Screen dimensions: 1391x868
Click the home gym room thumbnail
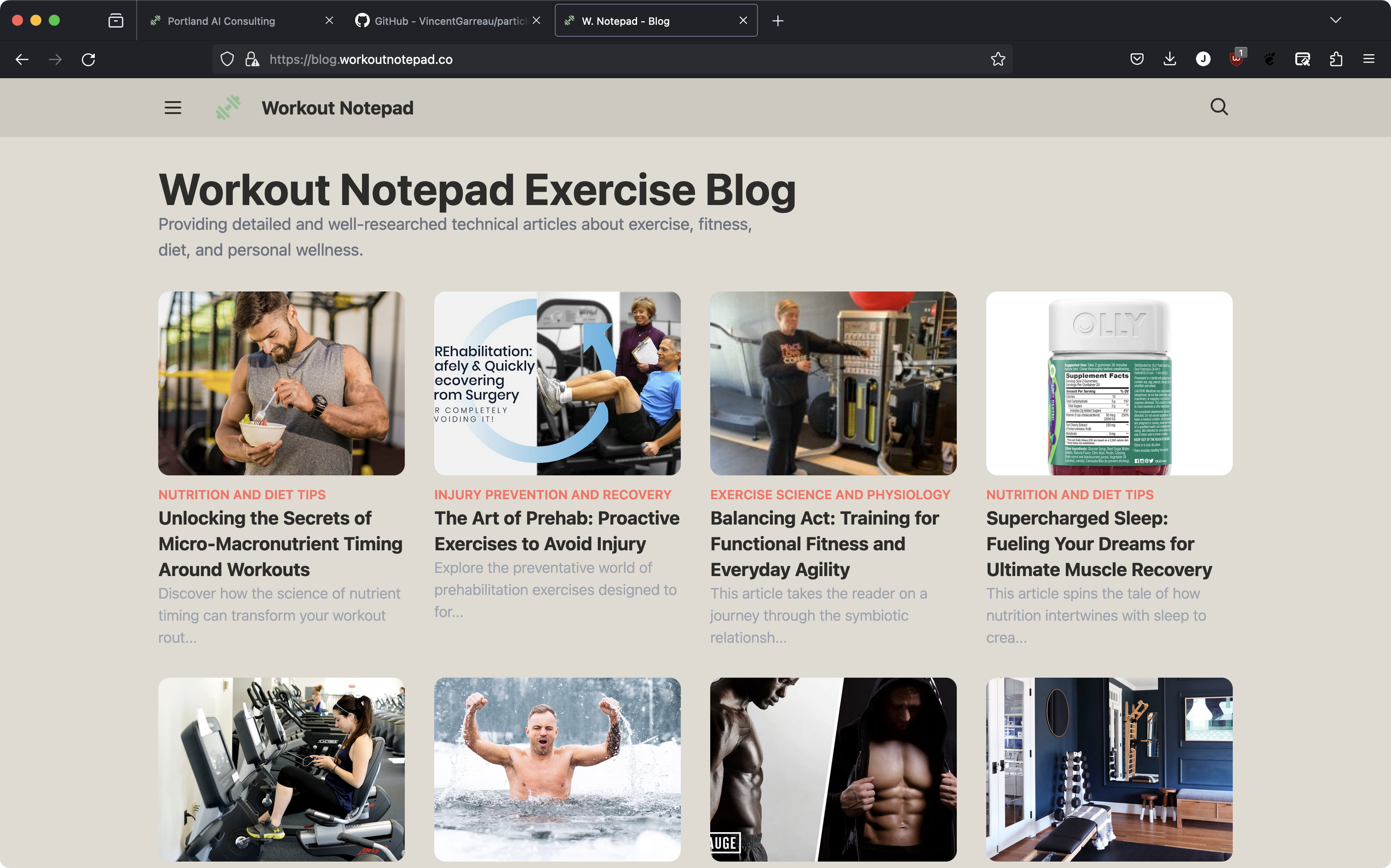pyautogui.click(x=1109, y=769)
